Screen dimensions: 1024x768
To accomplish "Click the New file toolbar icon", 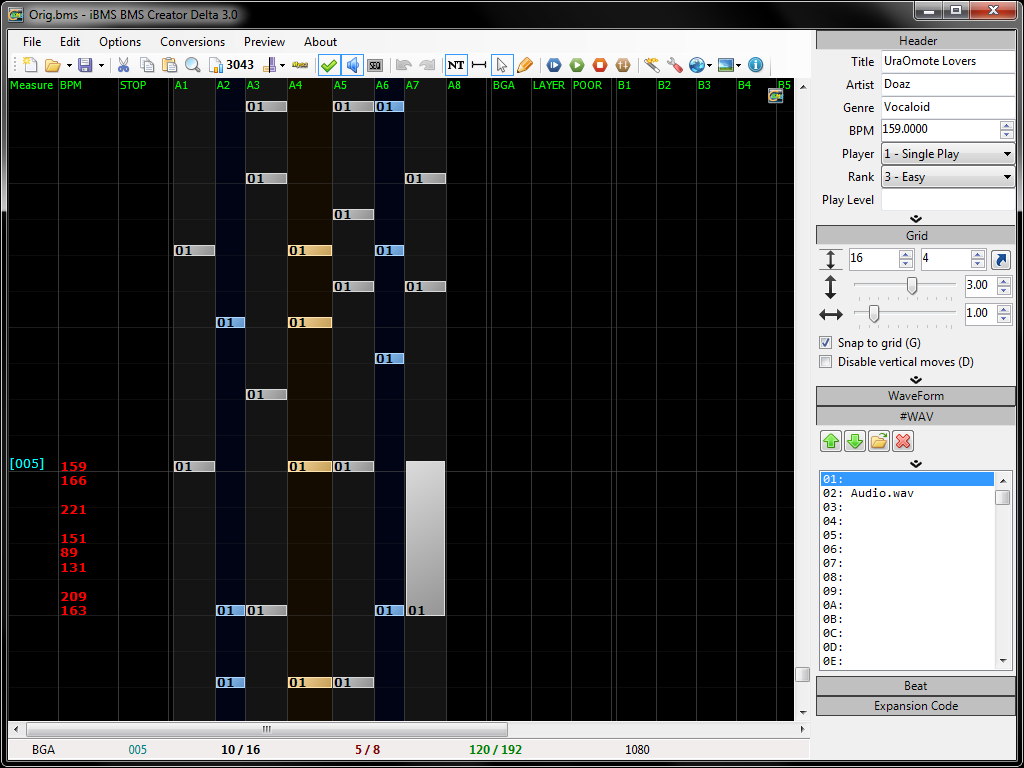I will click(30, 65).
